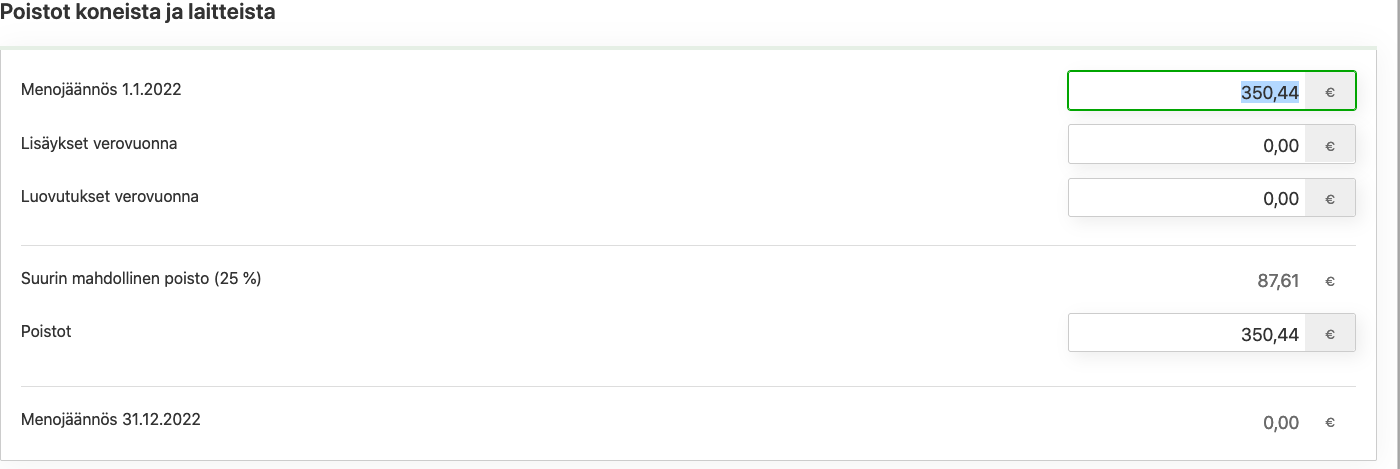Click euro symbol beside Poistot field

point(1330,333)
